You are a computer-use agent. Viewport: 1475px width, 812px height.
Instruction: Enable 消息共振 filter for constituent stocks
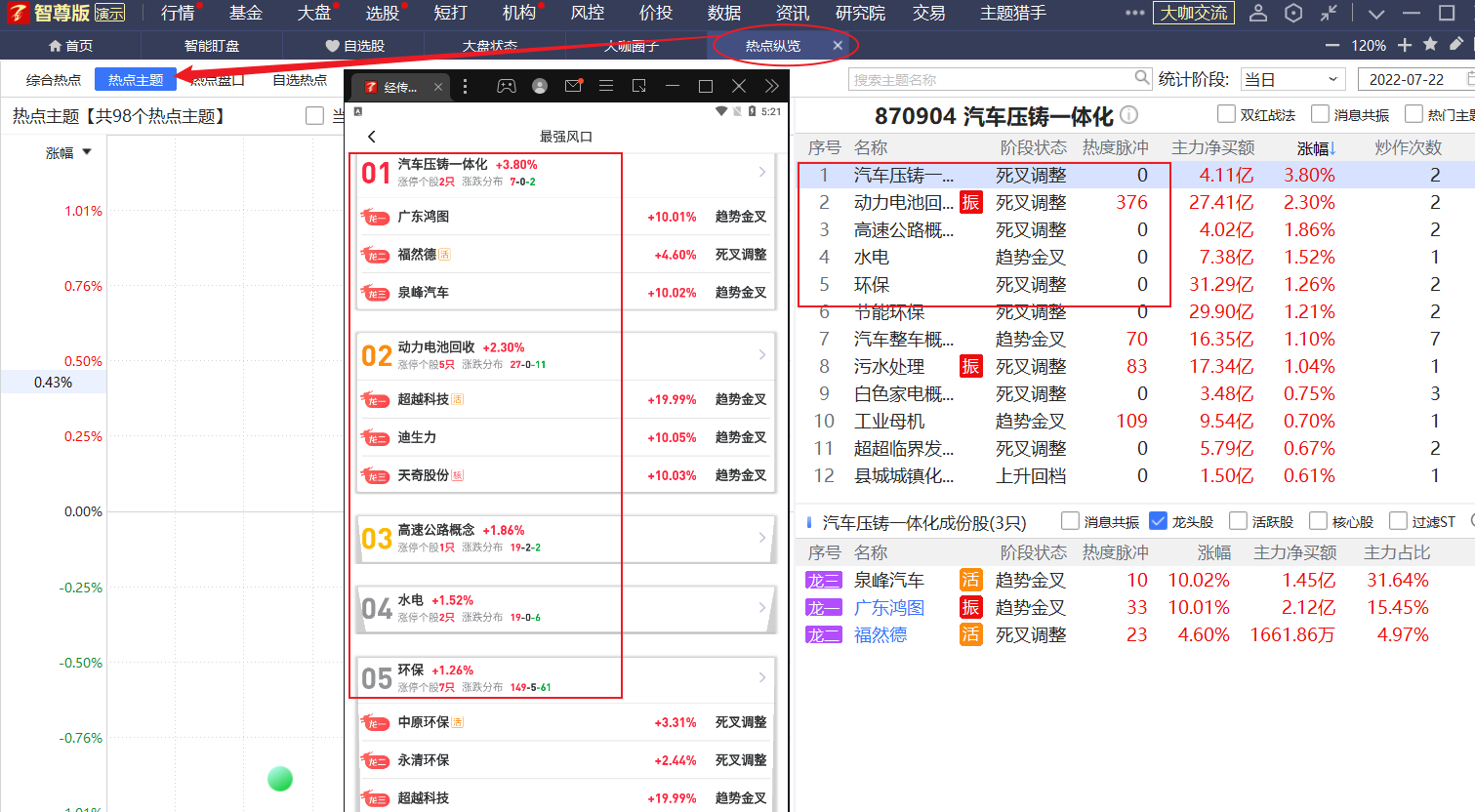pos(1070,521)
